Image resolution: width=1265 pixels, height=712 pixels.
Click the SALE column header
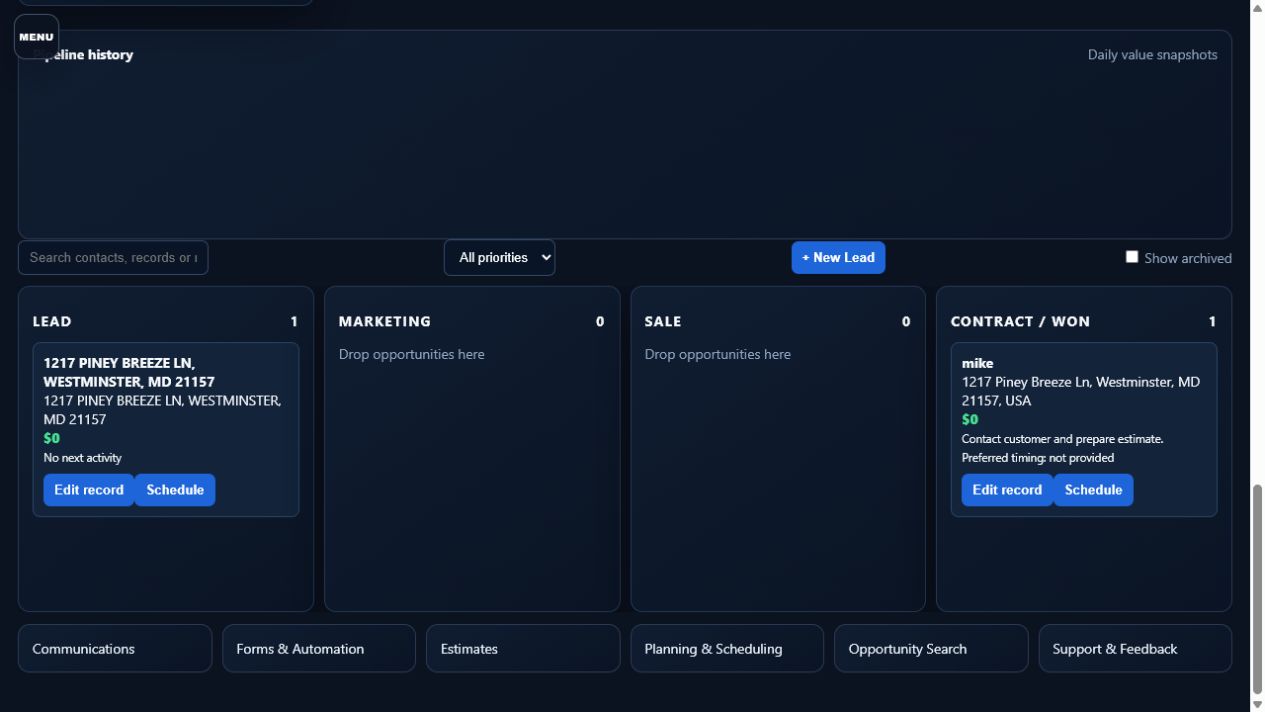pos(663,321)
